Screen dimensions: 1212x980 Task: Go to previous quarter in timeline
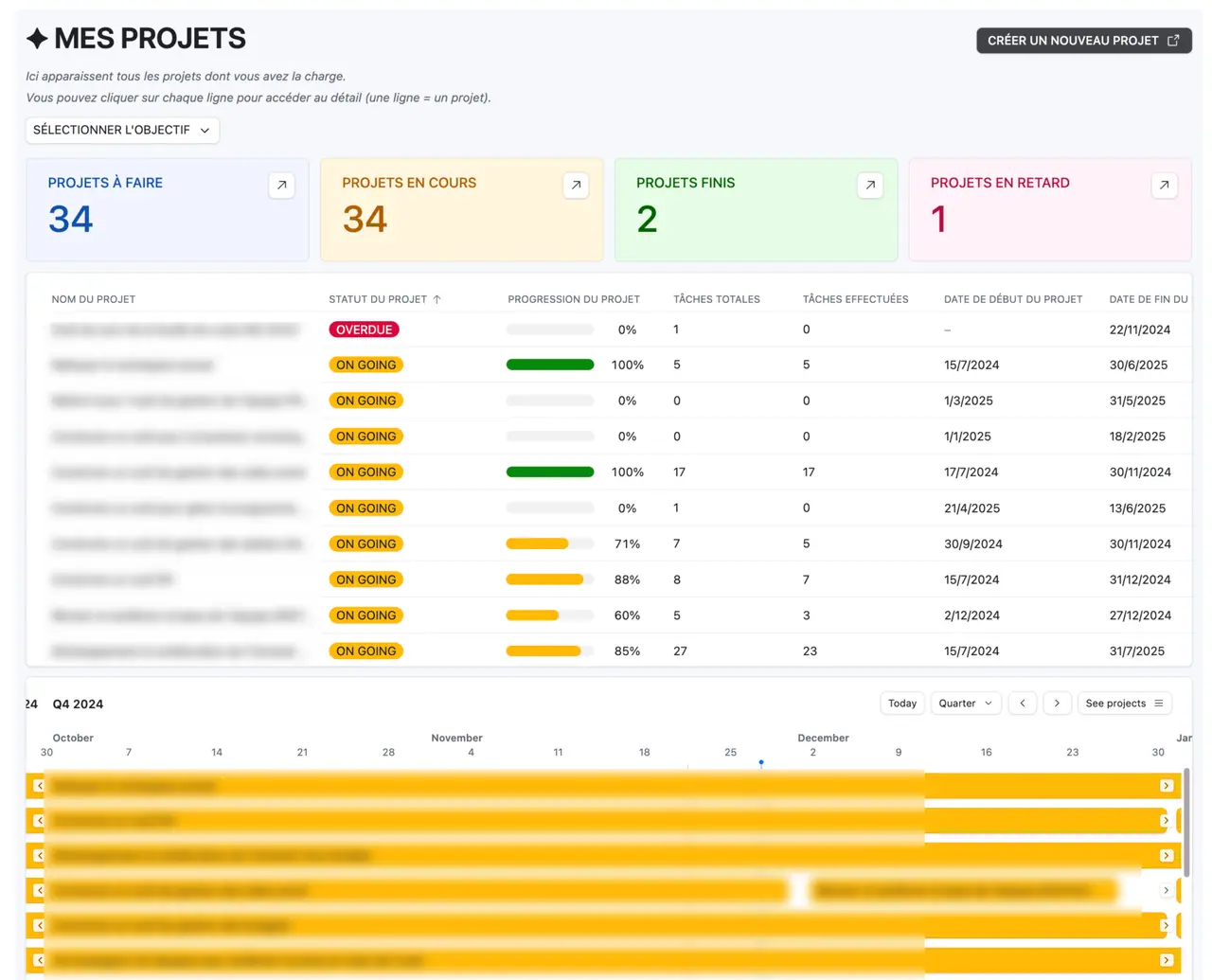(x=1023, y=704)
